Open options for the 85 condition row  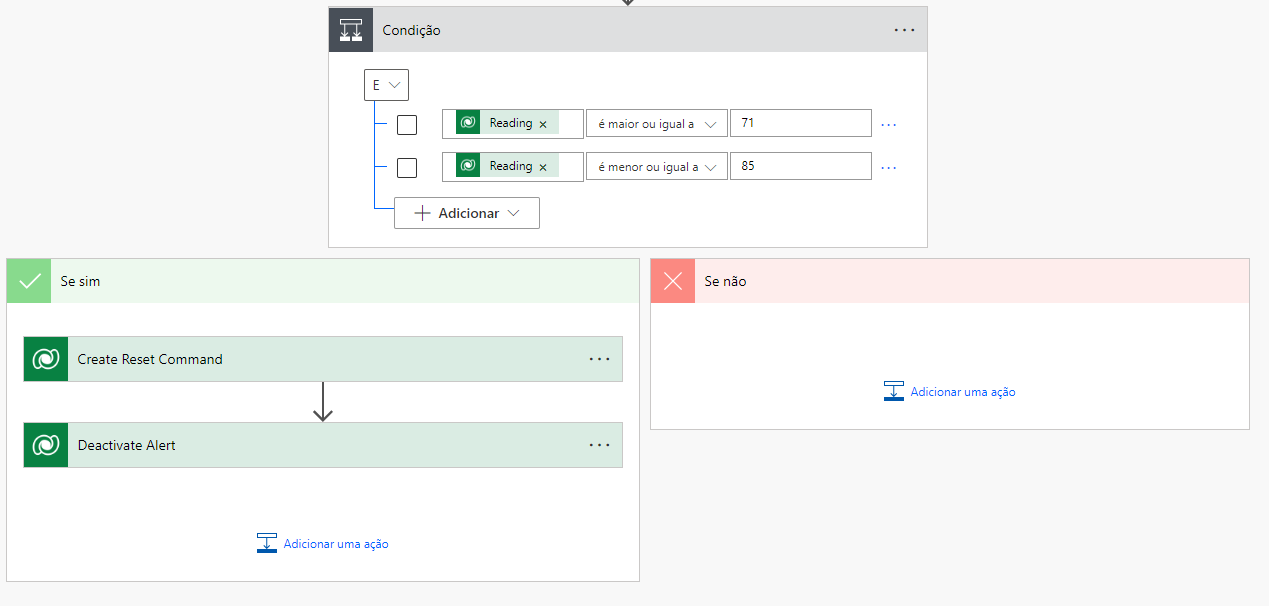tap(888, 168)
